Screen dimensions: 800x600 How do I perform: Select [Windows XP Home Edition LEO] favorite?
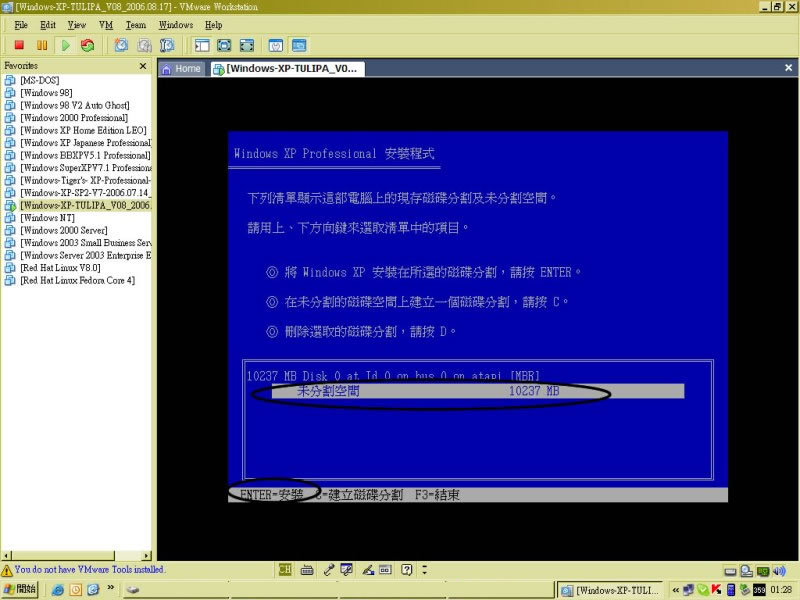(83, 130)
